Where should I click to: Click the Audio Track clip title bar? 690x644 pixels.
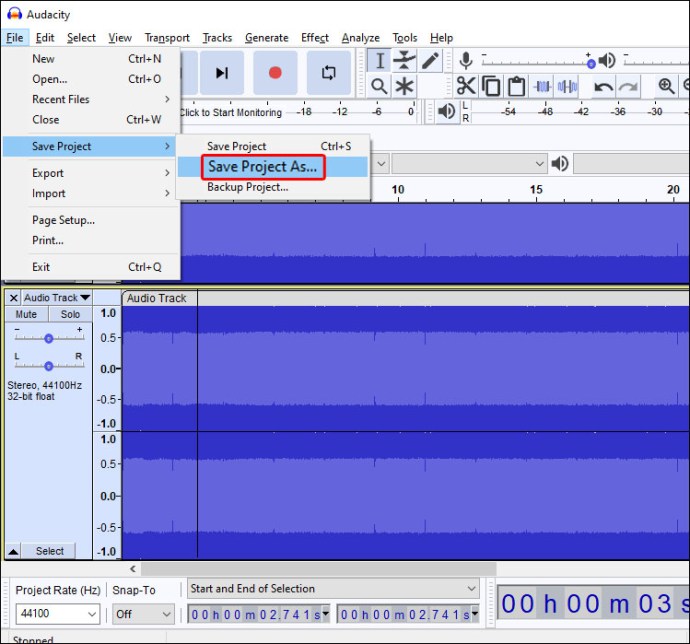point(405,298)
